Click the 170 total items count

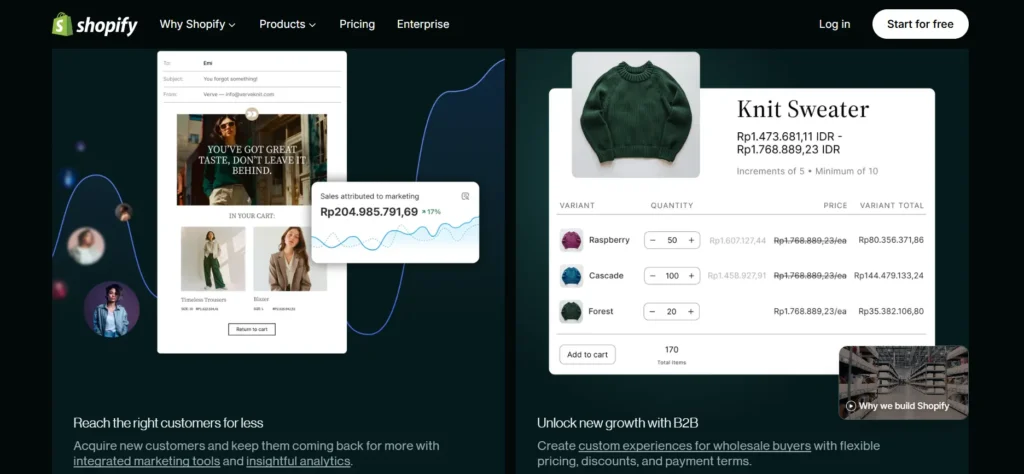pyautogui.click(x=671, y=349)
